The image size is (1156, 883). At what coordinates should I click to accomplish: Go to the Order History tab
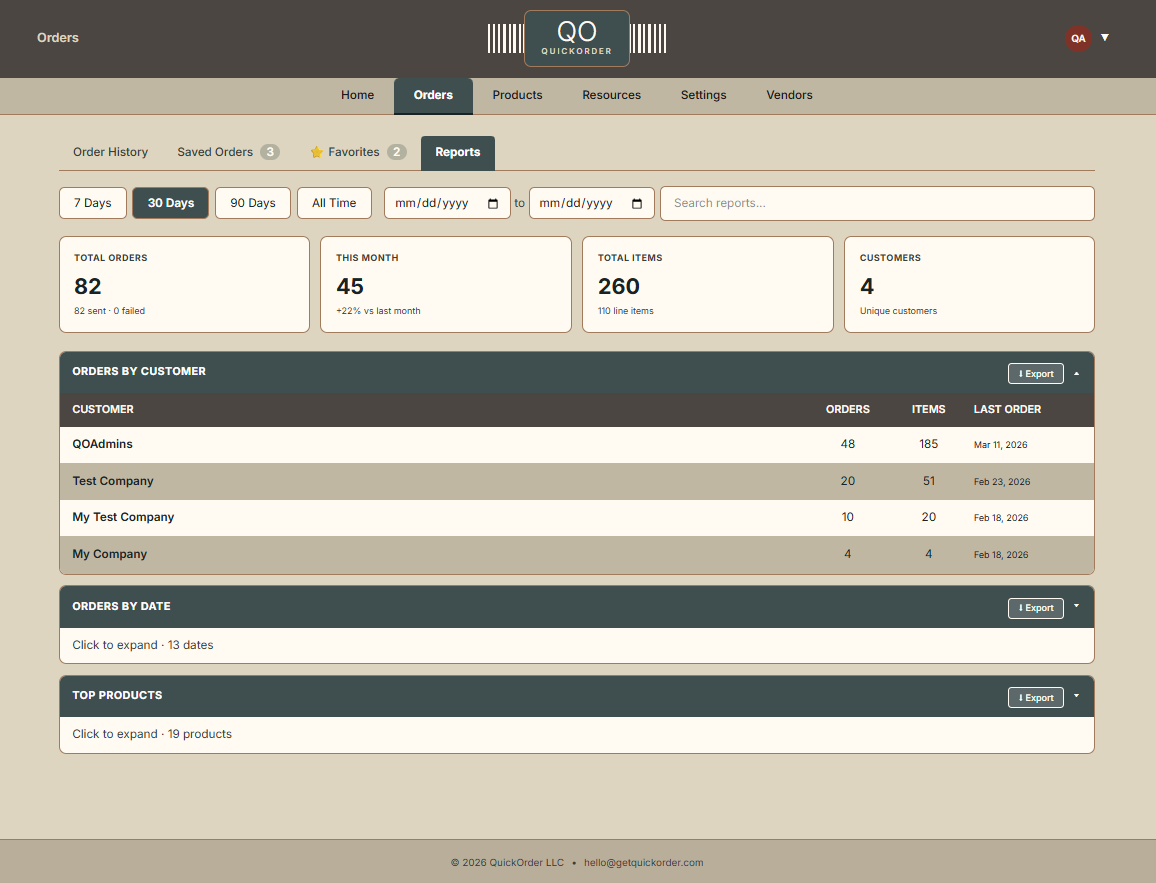[110, 152]
